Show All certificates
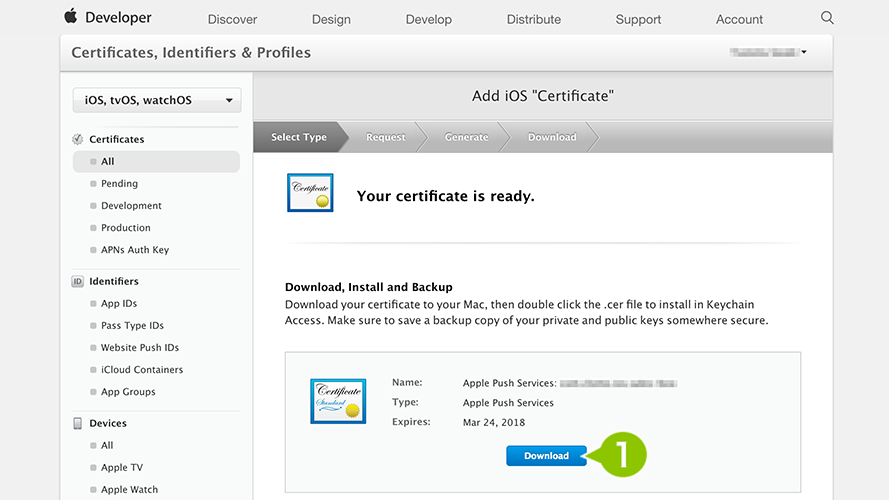Image resolution: width=889 pixels, height=500 pixels. (156, 162)
